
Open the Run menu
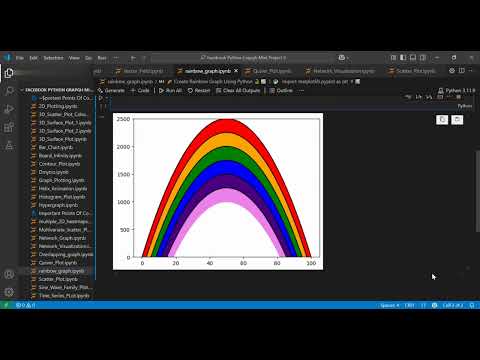[102, 58]
